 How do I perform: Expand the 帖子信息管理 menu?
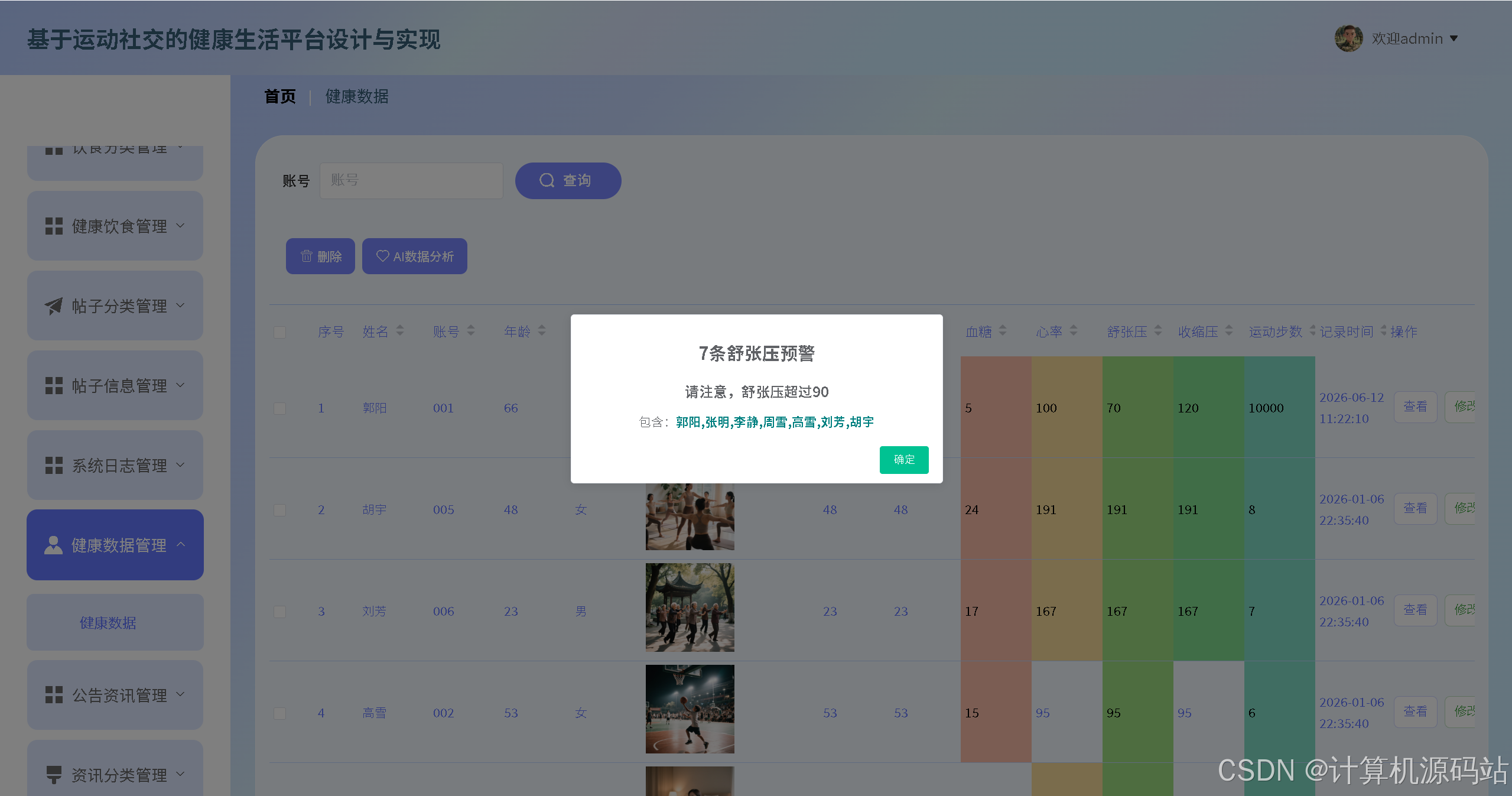tap(115, 385)
